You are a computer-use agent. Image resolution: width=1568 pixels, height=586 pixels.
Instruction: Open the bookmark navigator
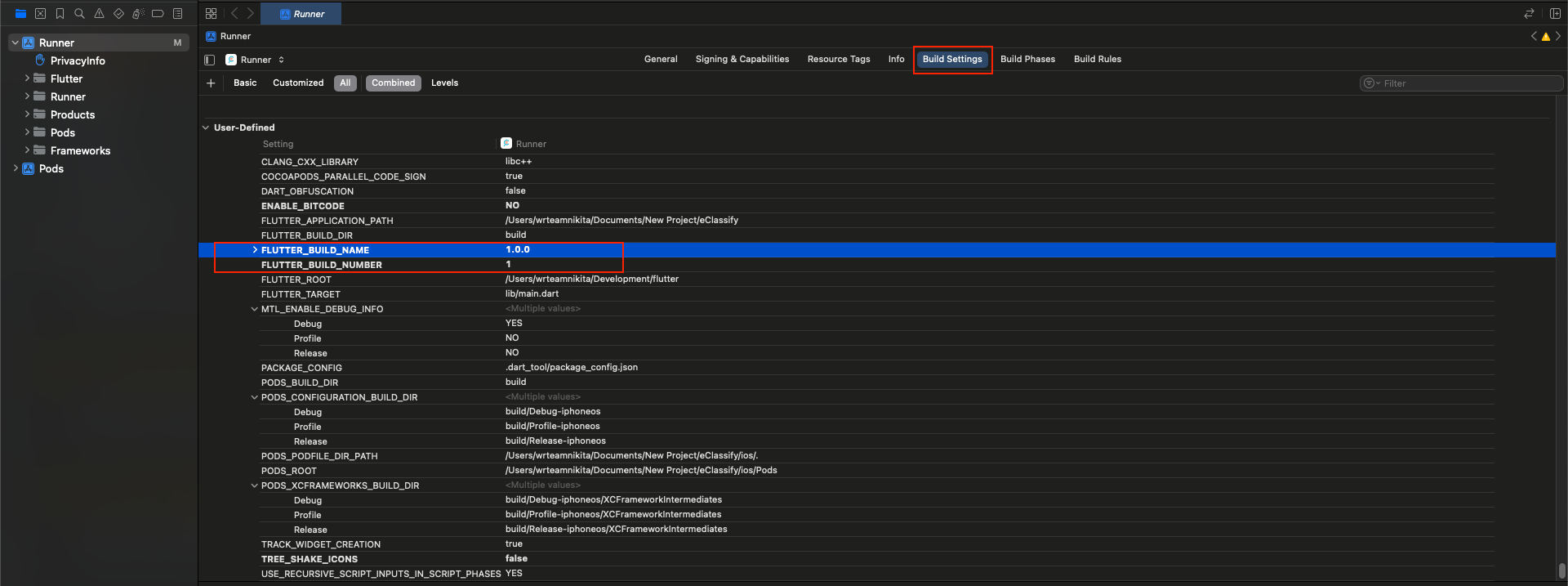[60, 14]
